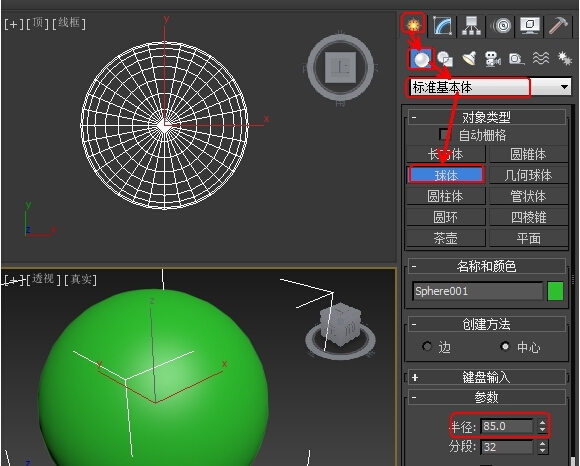Collapse the 参数 rollout
This screenshot has width=580, height=466.
tap(487, 398)
